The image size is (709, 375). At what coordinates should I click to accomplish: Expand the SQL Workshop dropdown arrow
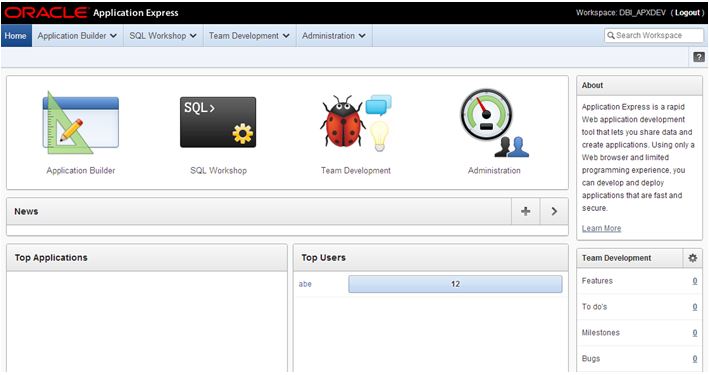193,36
